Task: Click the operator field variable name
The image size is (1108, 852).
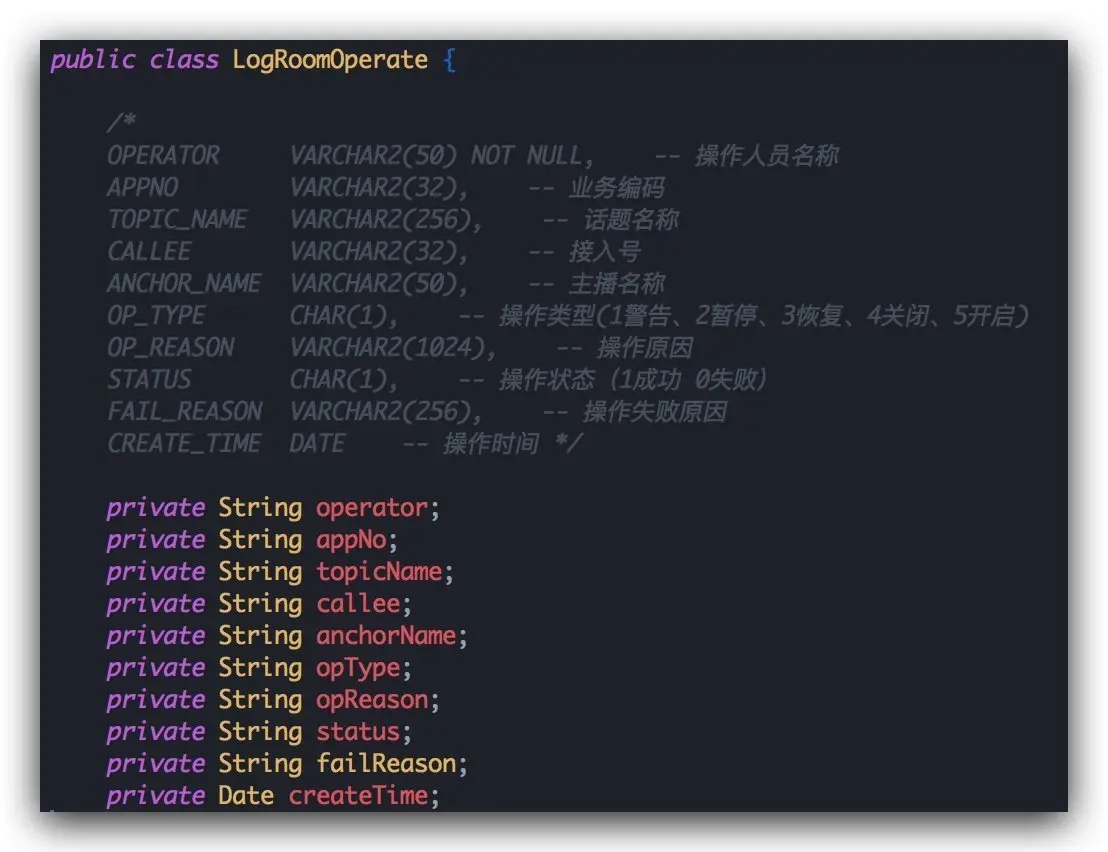Action: [371, 508]
